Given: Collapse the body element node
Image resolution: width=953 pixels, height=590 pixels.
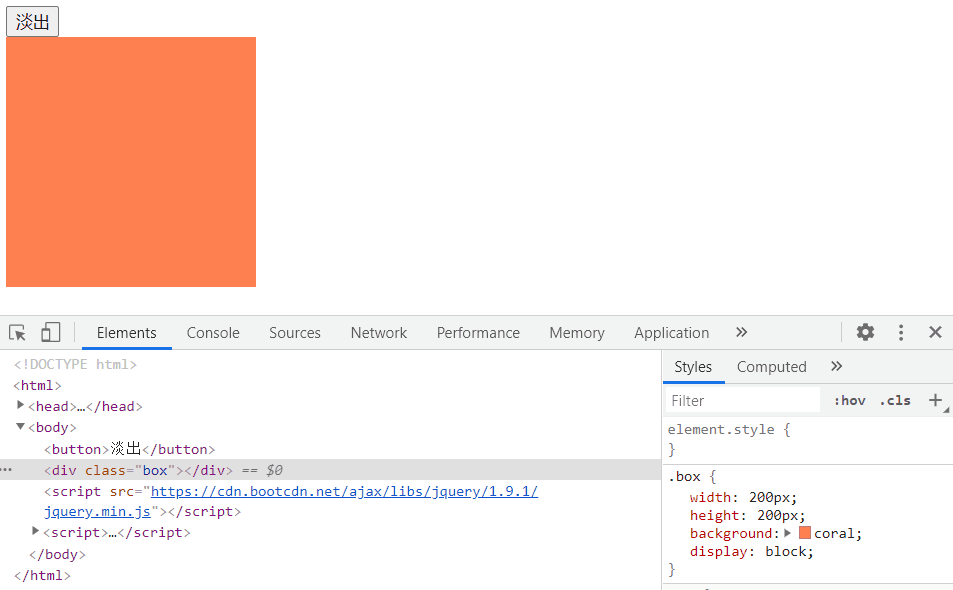Looking at the screenshot, I should click(x=21, y=427).
